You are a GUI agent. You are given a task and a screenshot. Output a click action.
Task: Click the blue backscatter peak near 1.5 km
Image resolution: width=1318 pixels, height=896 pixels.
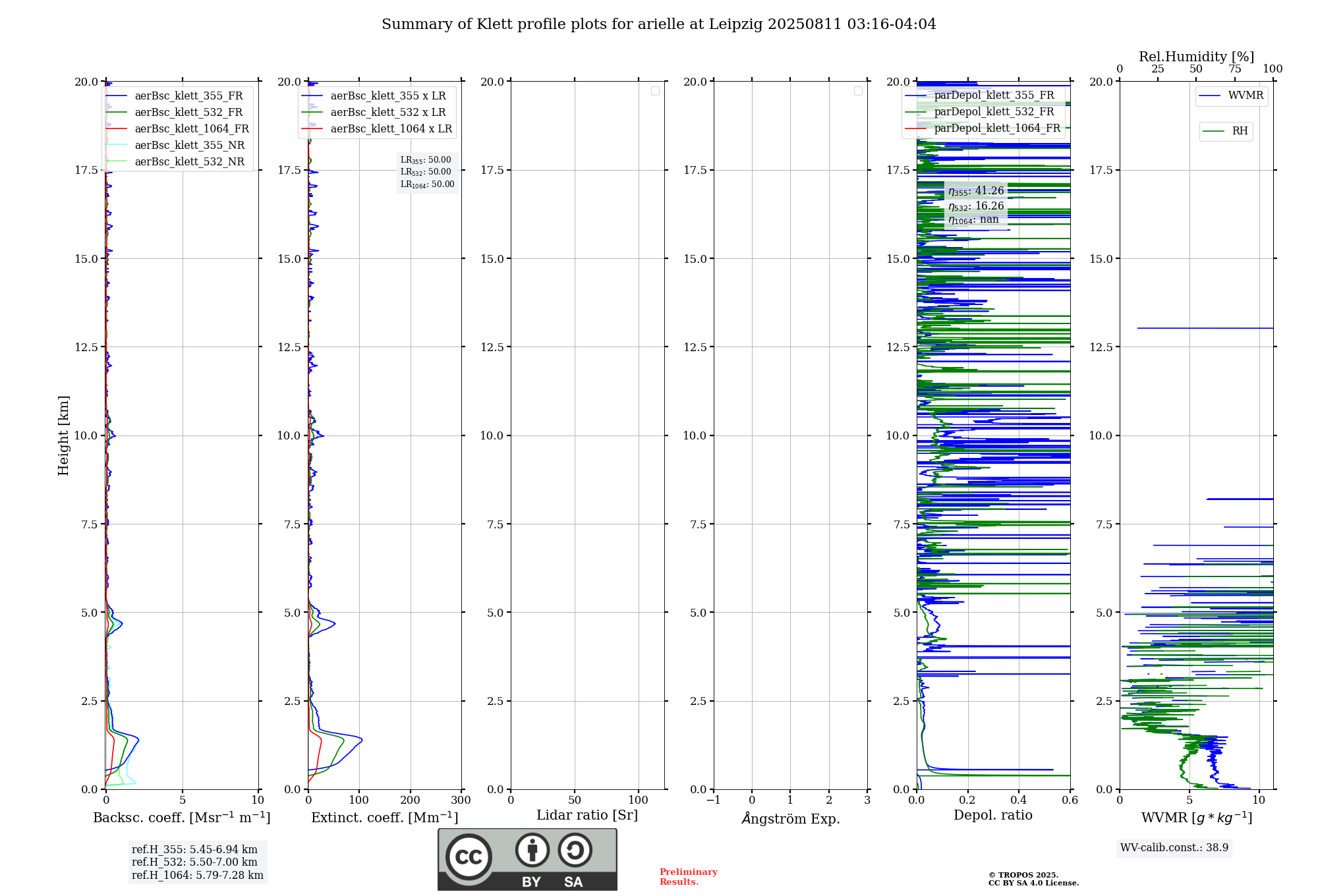click(136, 739)
